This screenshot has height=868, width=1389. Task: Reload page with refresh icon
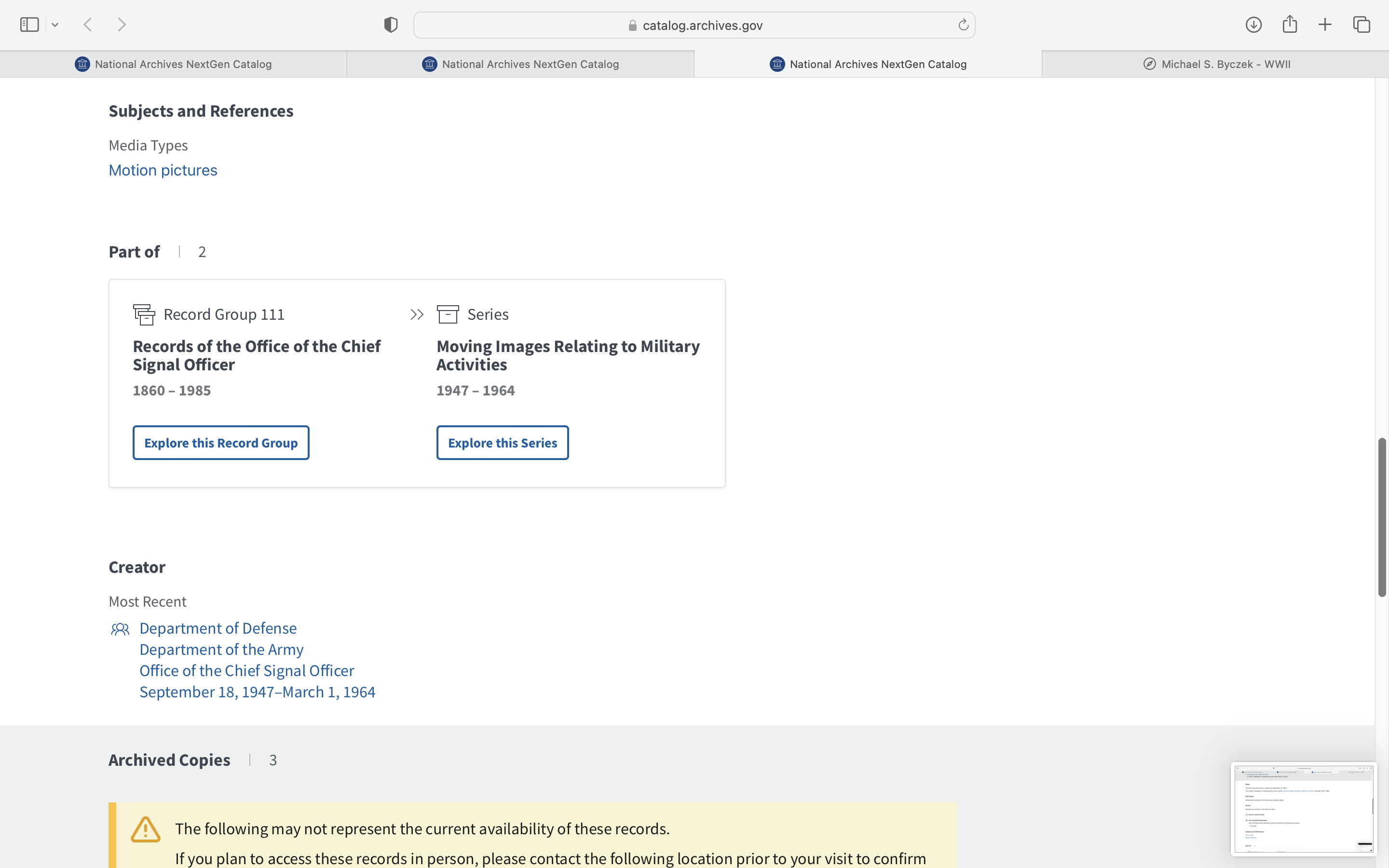[x=963, y=25]
